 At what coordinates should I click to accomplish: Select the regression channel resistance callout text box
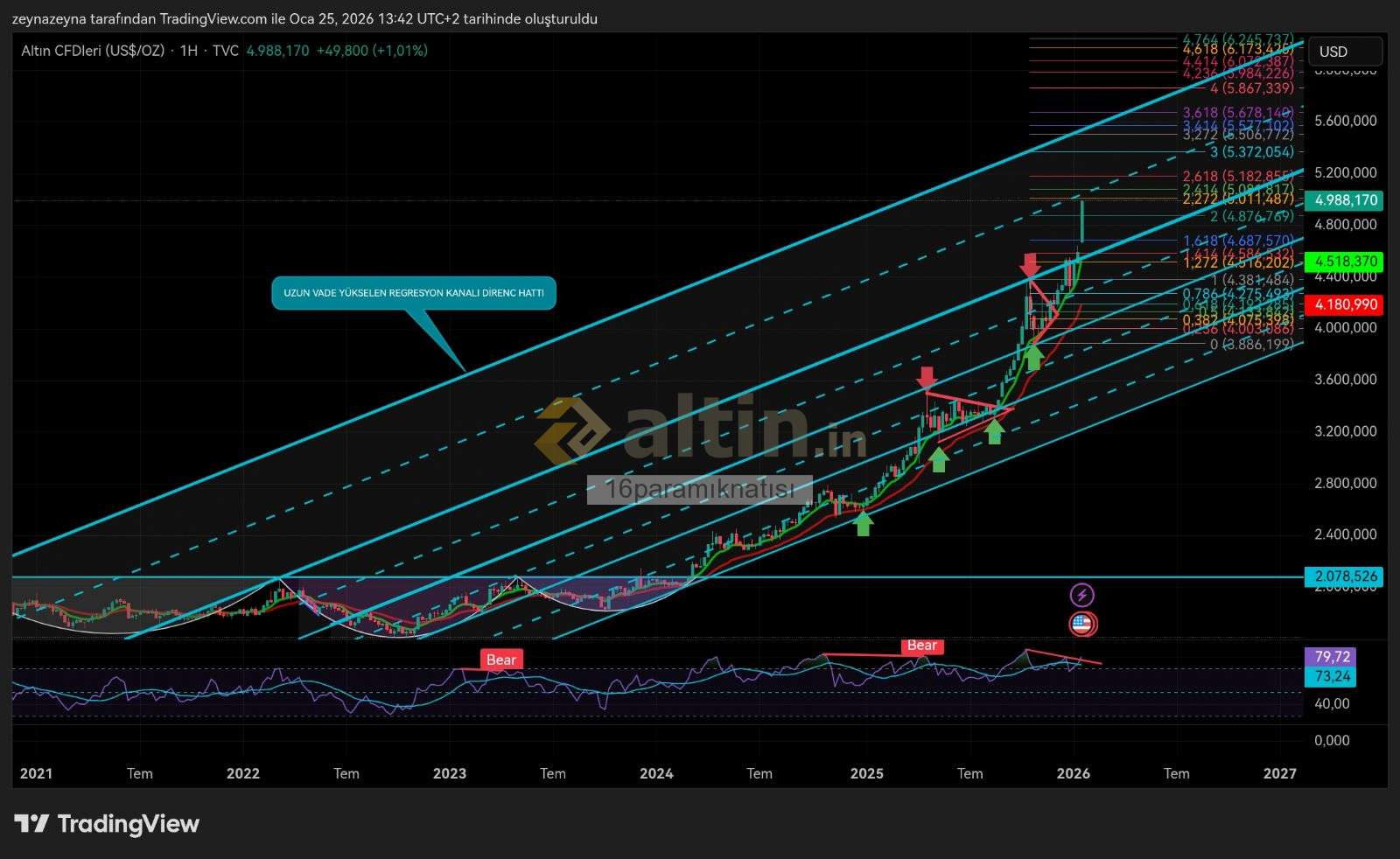coord(414,293)
